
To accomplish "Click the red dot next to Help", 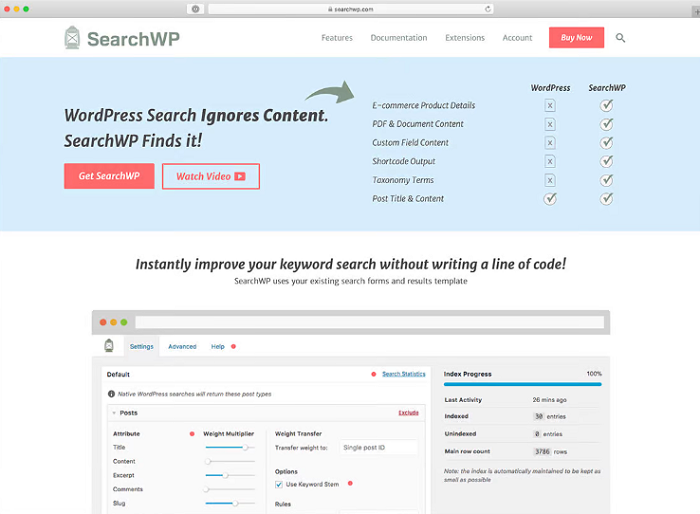I will pyautogui.click(x=233, y=347).
